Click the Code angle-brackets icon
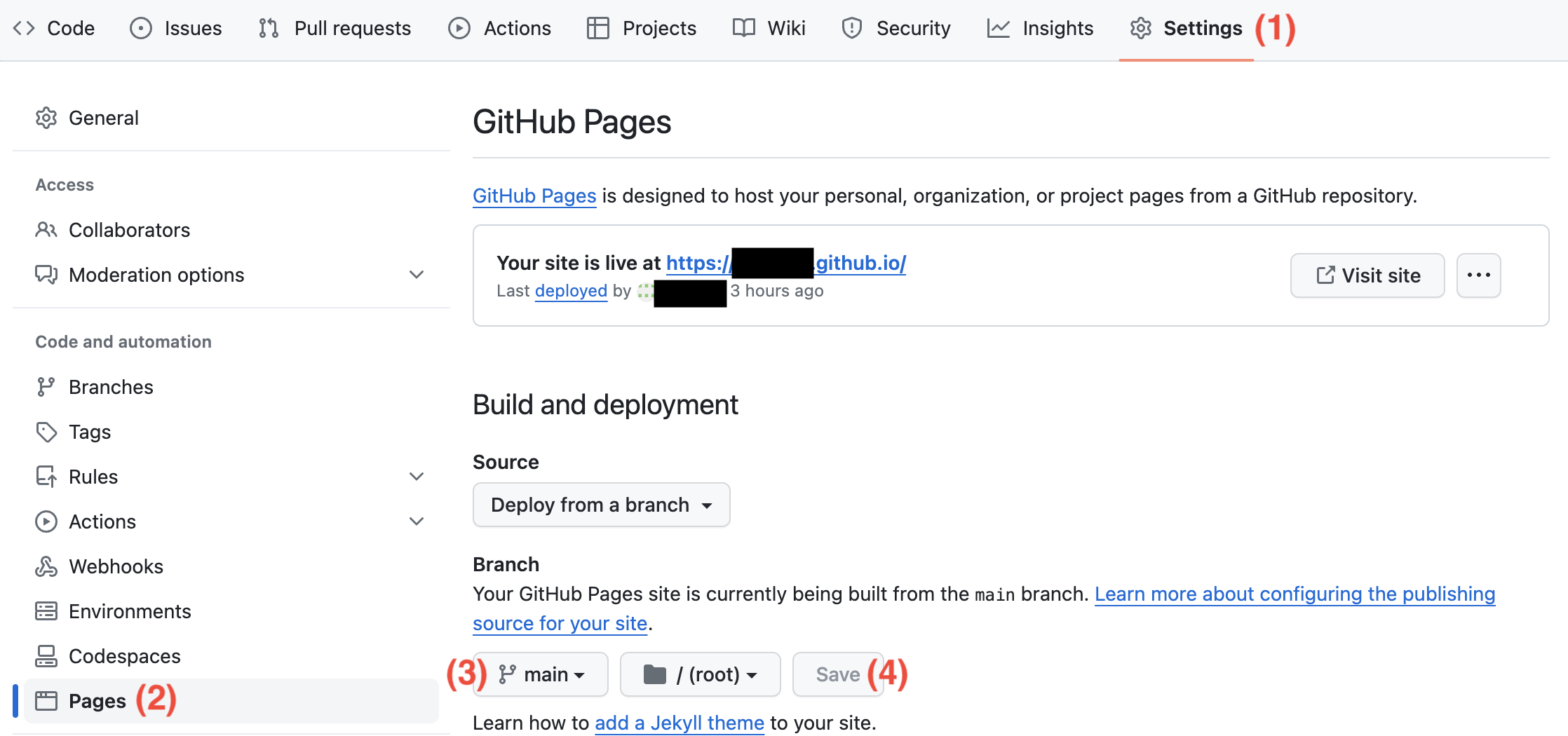1568x736 pixels. (24, 28)
